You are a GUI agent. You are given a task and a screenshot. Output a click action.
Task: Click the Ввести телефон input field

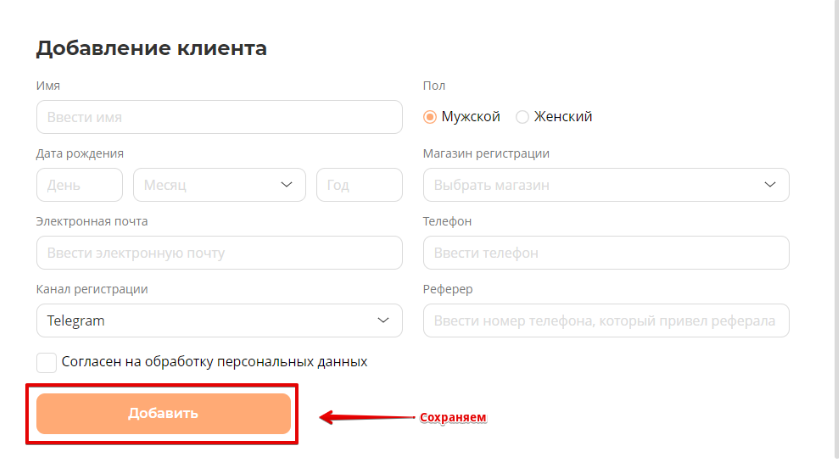pyautogui.click(x=606, y=253)
